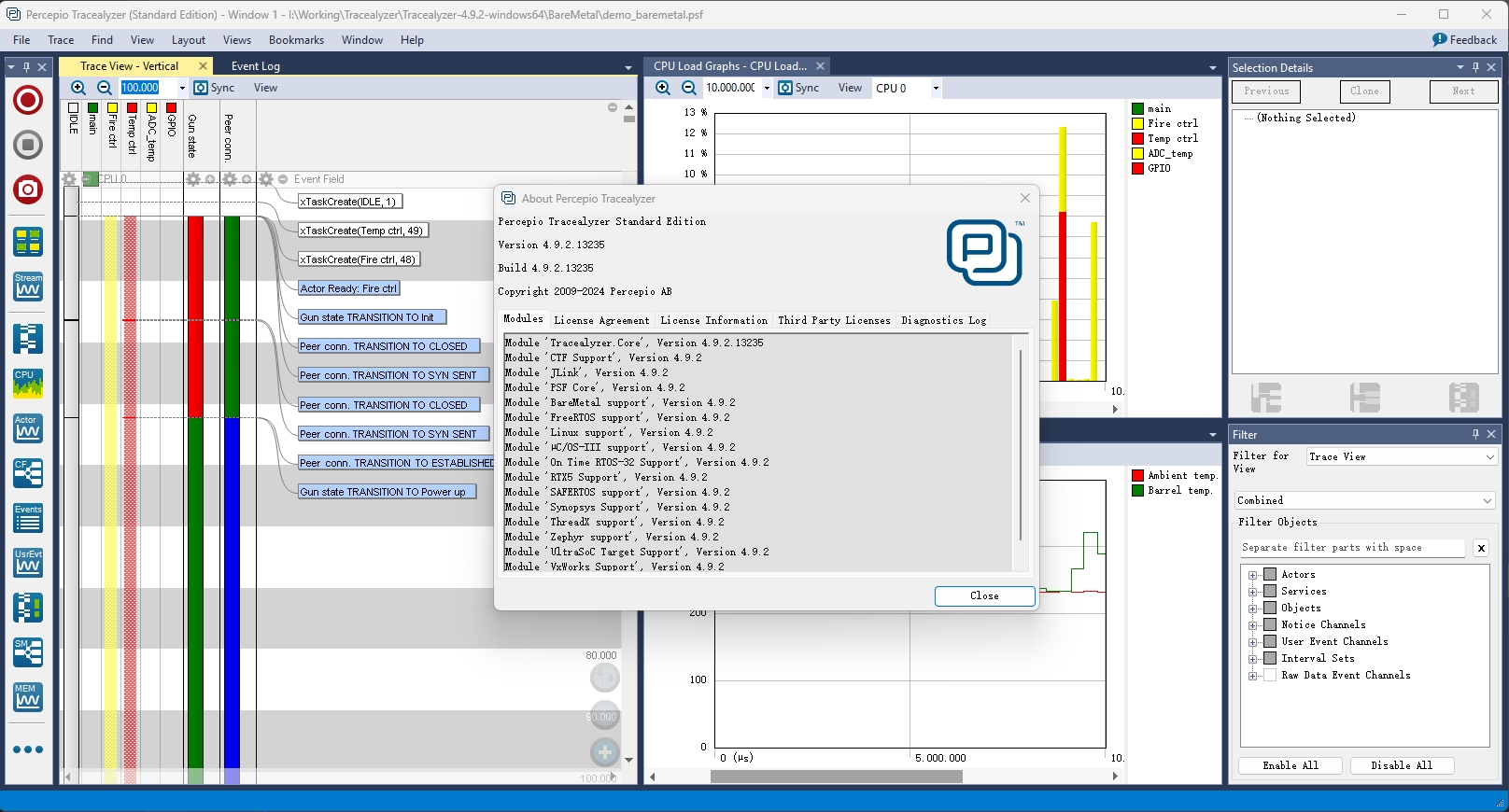Open the Combined dropdown in Filter panel
This screenshot has height=812, width=1509.
1365,500
